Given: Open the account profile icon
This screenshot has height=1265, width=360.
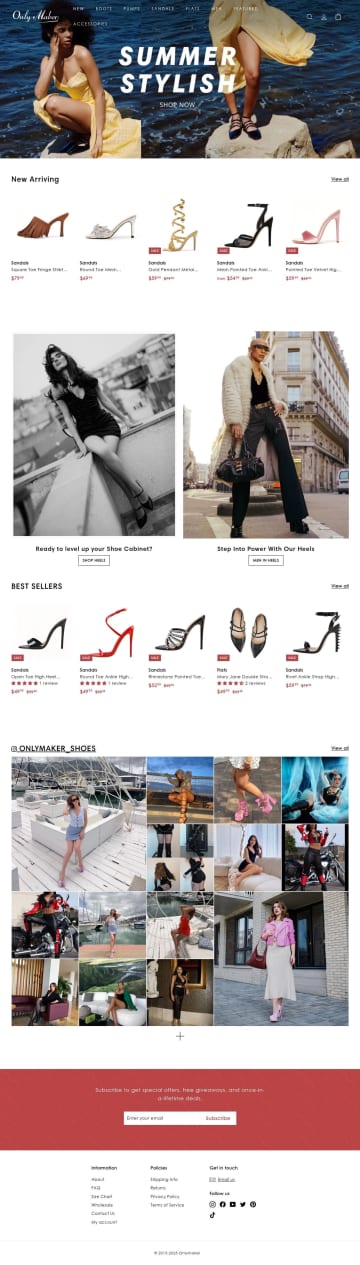Looking at the screenshot, I should 323,17.
